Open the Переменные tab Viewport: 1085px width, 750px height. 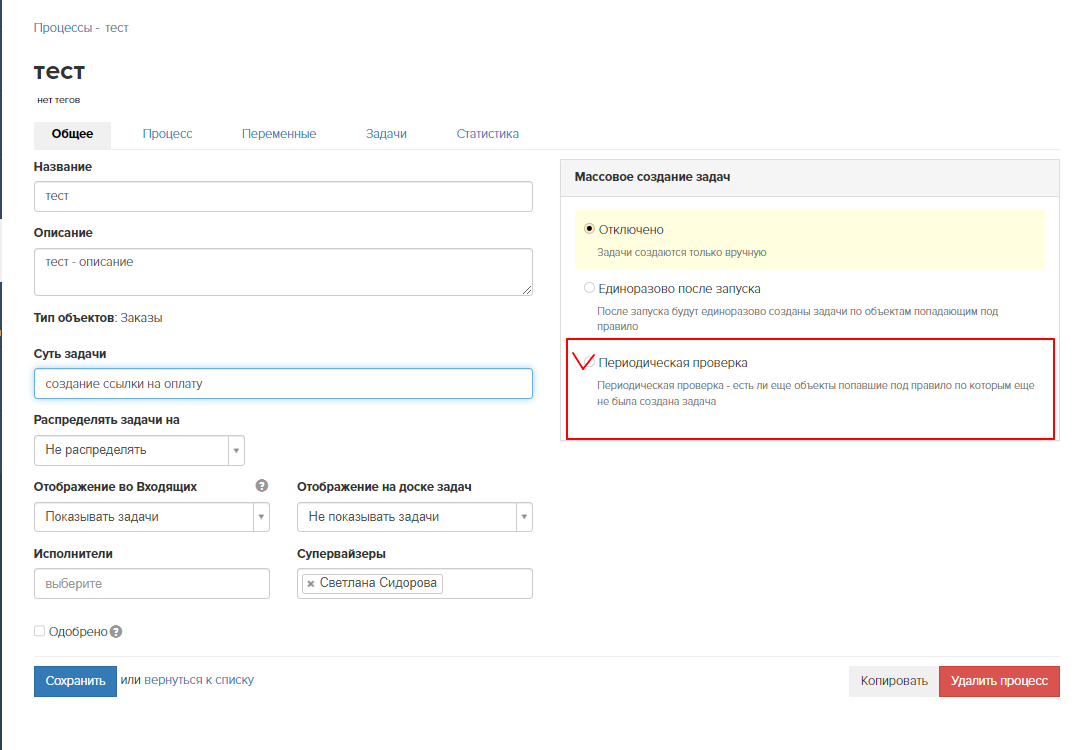(x=279, y=134)
